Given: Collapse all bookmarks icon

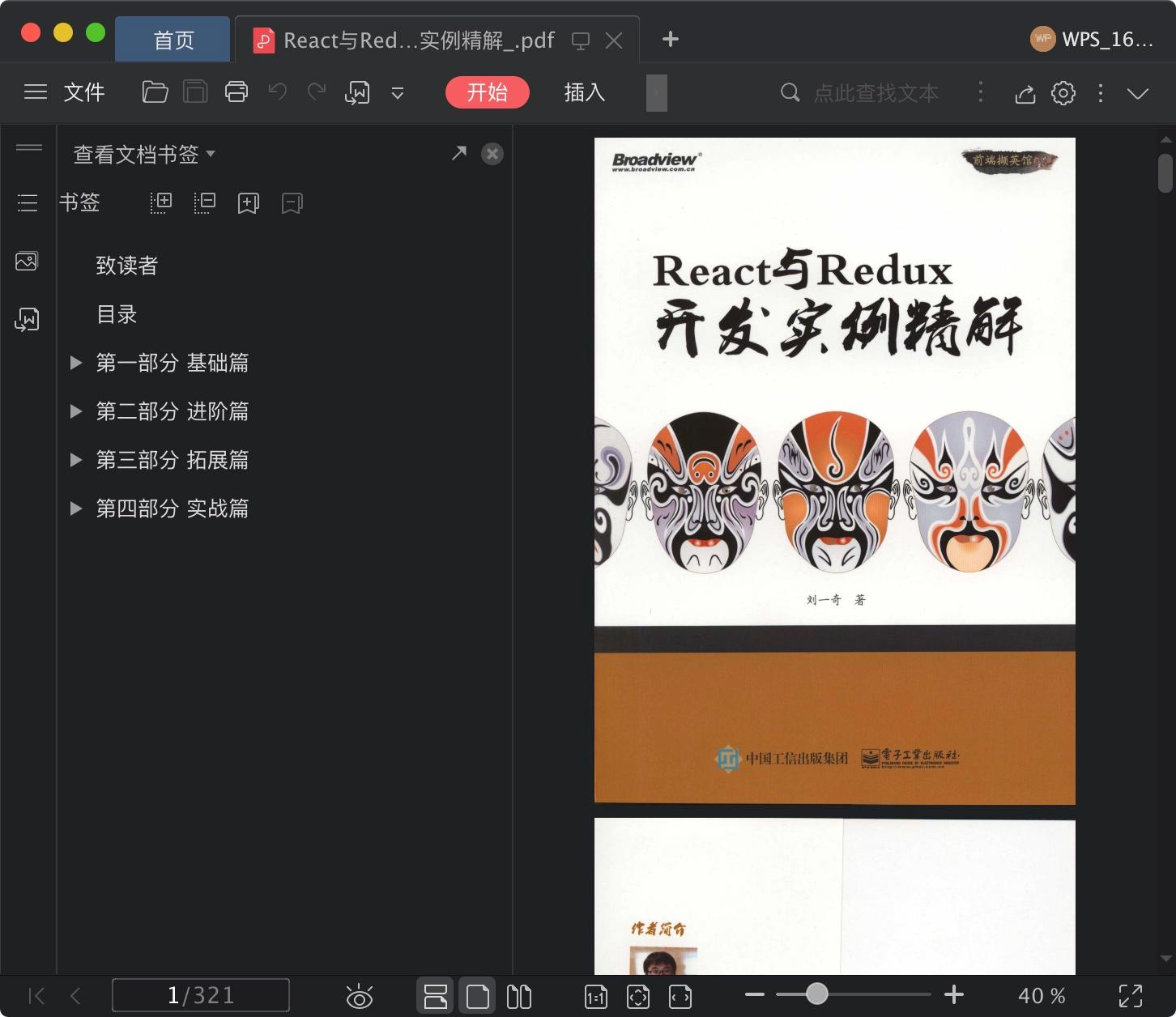Looking at the screenshot, I should (204, 203).
